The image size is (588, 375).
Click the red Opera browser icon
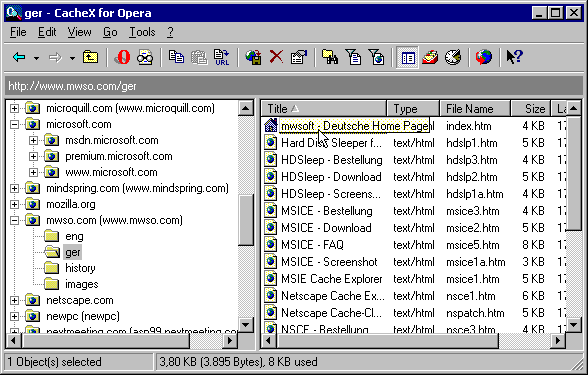pos(122,57)
